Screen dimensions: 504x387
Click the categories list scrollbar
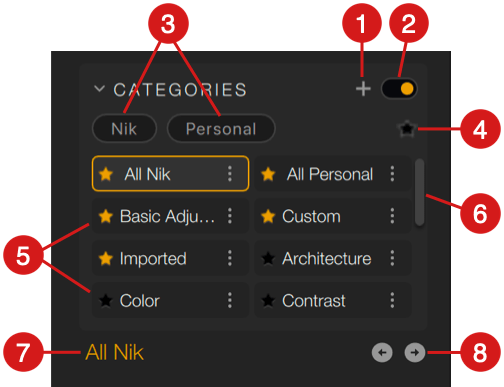pos(420,192)
